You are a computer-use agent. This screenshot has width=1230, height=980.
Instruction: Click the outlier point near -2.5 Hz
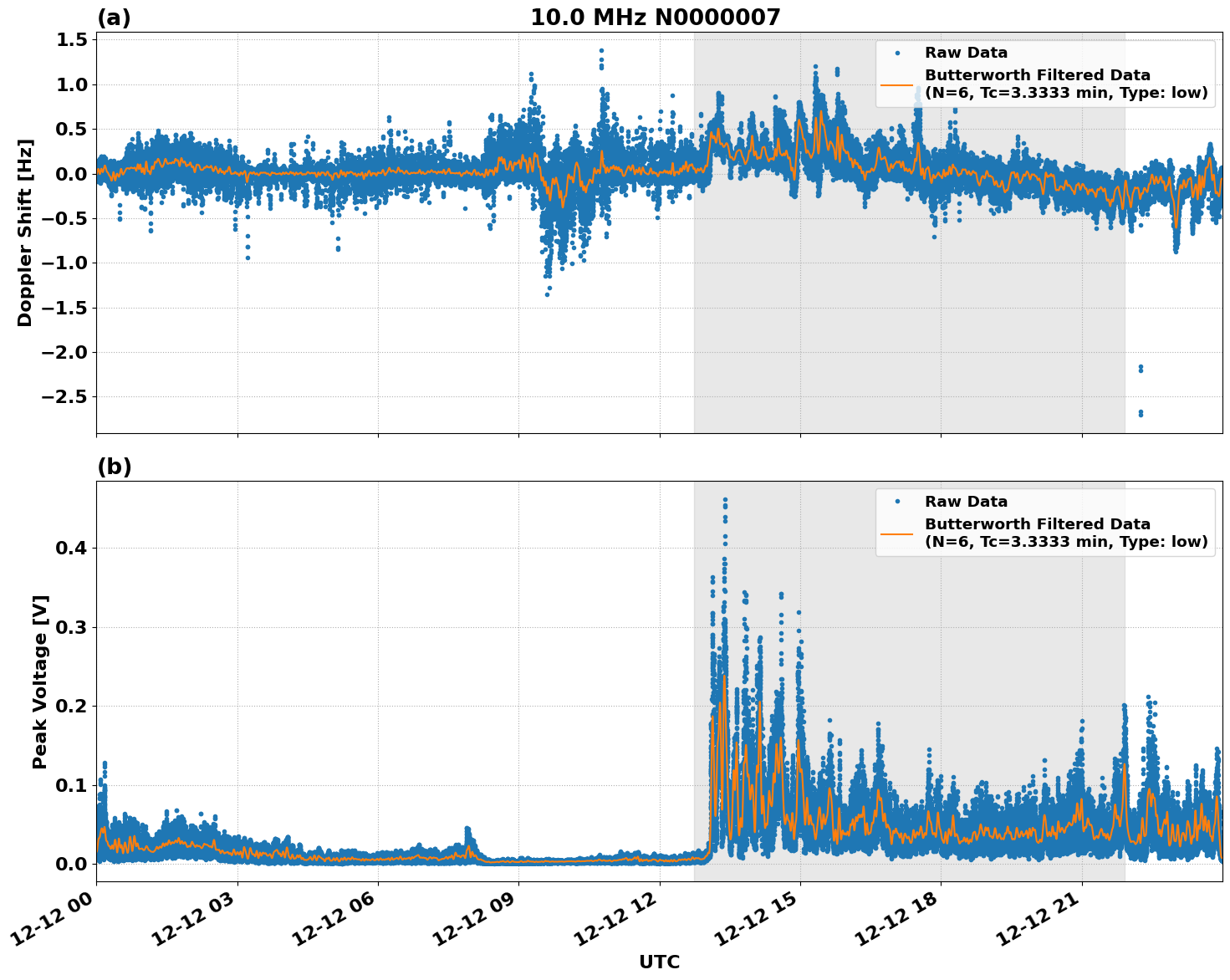click(x=1141, y=413)
